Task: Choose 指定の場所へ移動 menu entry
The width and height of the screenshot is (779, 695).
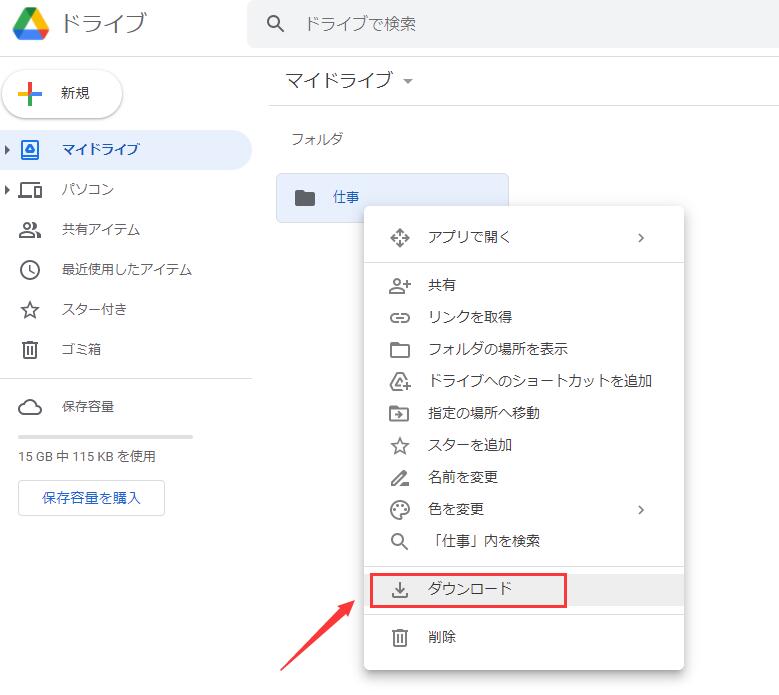Action: click(x=524, y=413)
